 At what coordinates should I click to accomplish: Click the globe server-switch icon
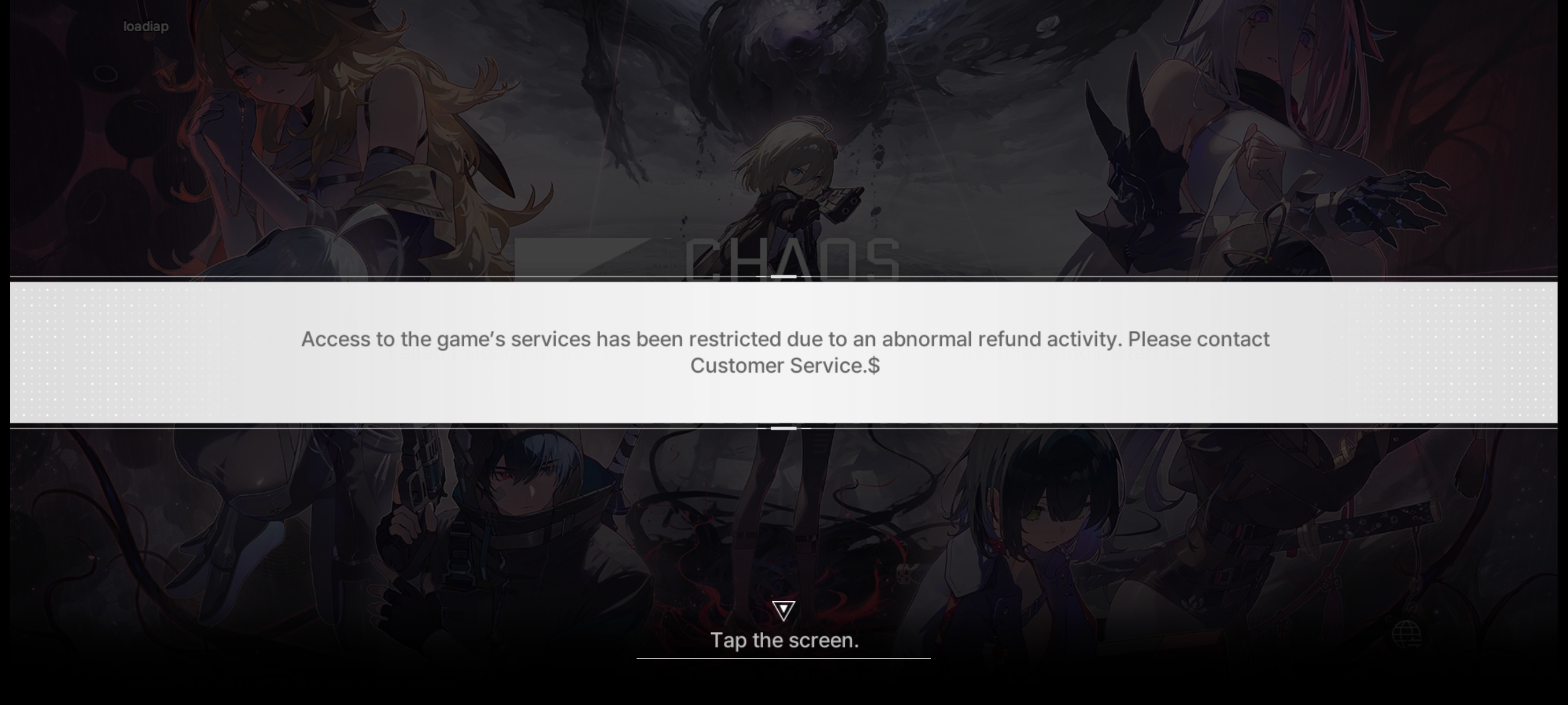pyautogui.click(x=1406, y=635)
